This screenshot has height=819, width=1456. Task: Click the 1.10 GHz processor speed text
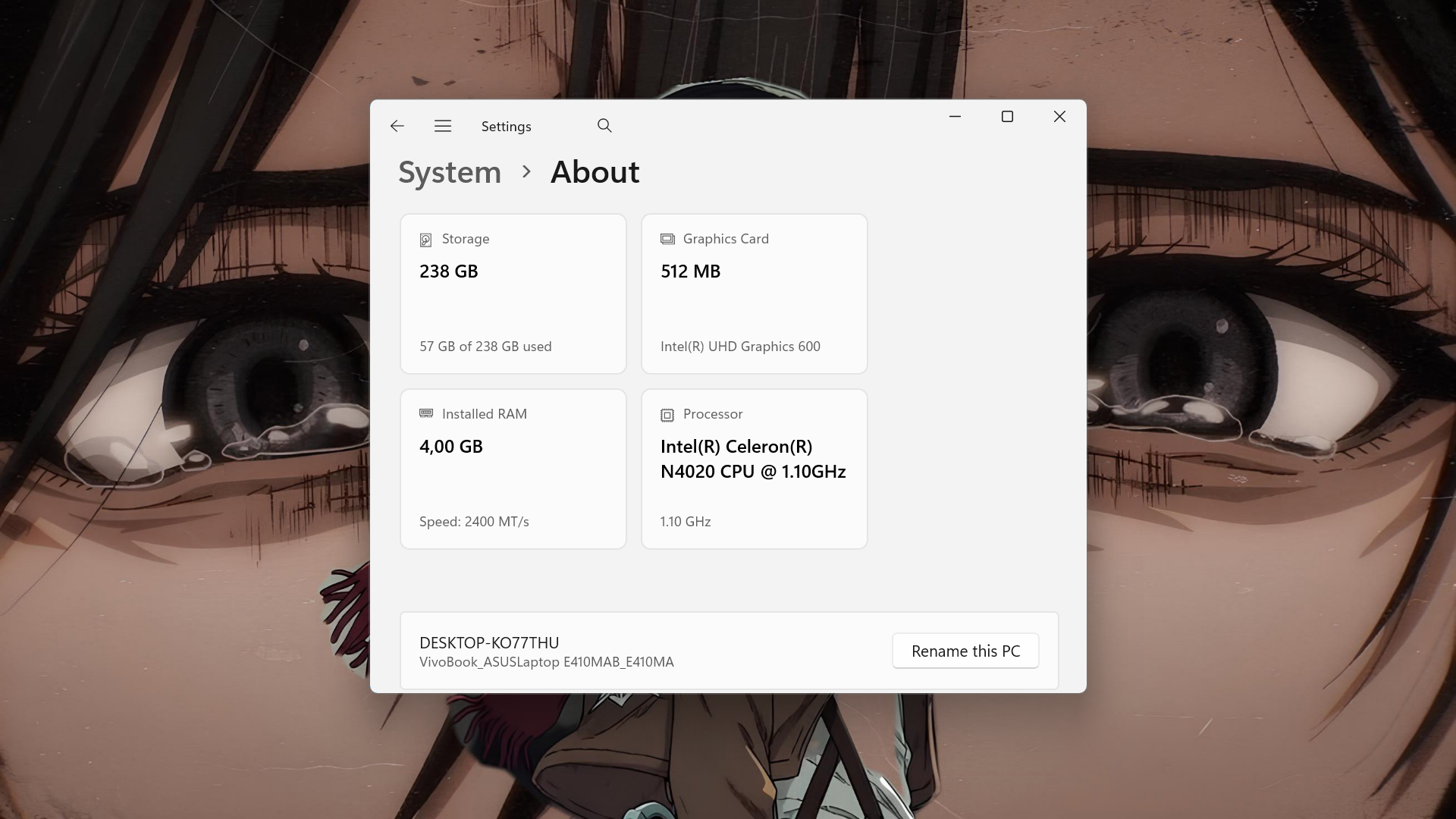coord(686,522)
